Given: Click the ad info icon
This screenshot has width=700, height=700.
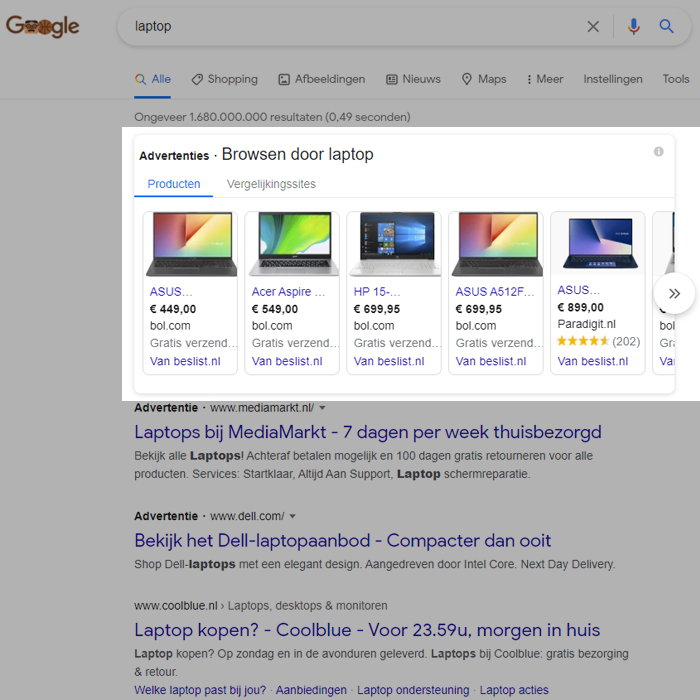Looking at the screenshot, I should pos(658,152).
